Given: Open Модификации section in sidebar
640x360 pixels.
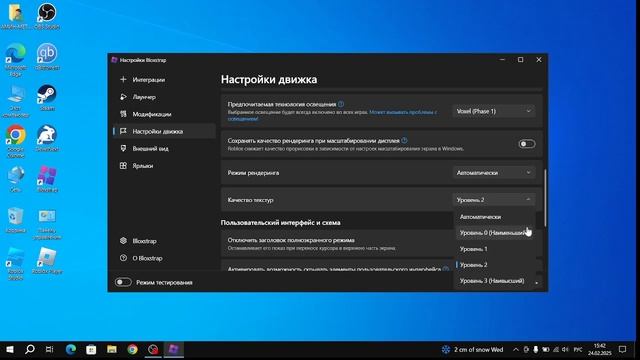Looking at the screenshot, I should [x=164, y=114].
